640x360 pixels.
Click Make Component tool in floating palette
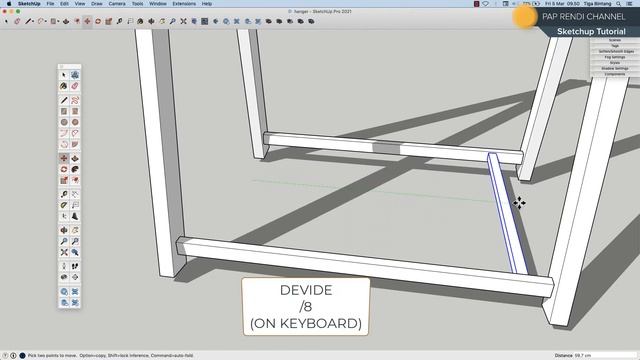click(x=75, y=75)
